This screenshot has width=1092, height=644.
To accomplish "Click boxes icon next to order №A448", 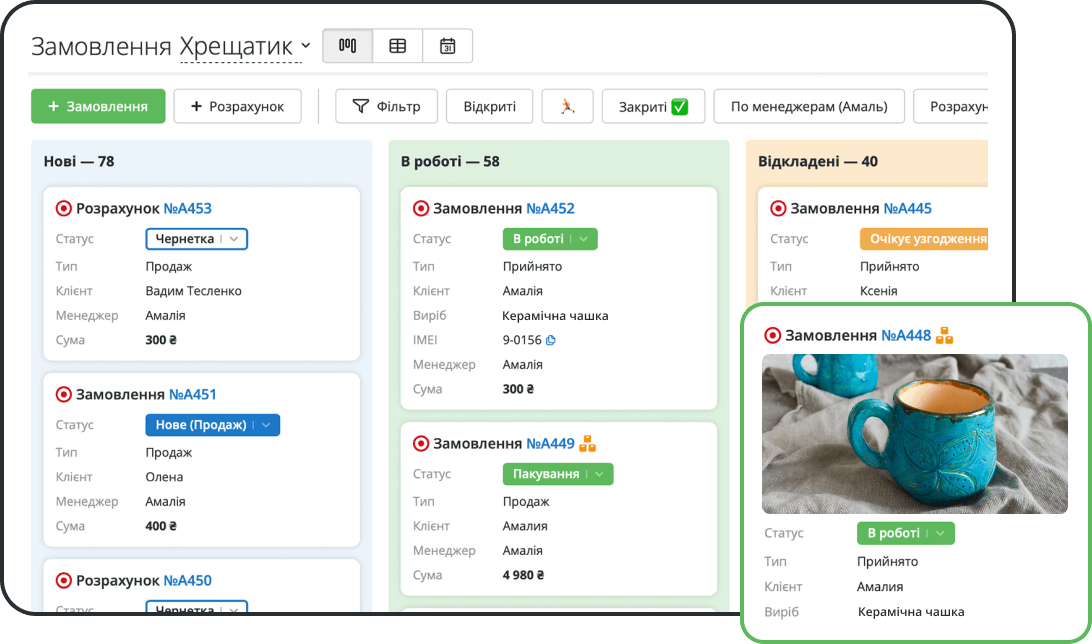I will point(944,336).
